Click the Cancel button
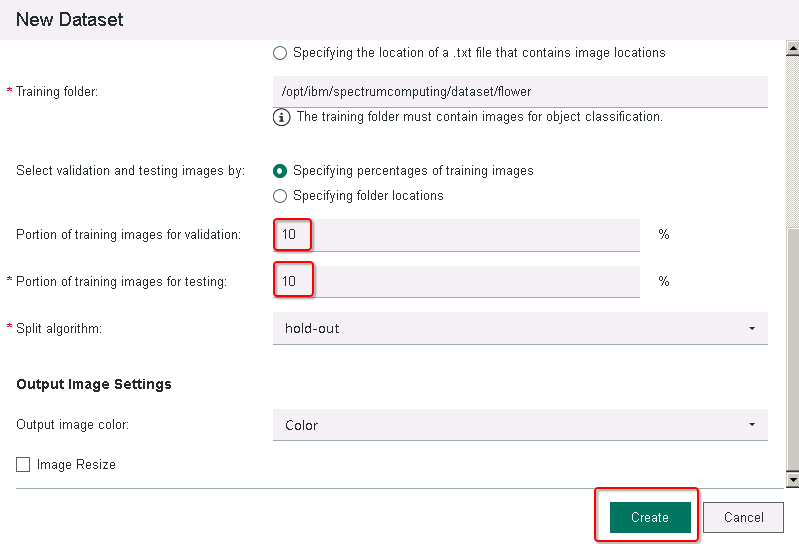The width and height of the screenshot is (799, 544). pos(743,518)
